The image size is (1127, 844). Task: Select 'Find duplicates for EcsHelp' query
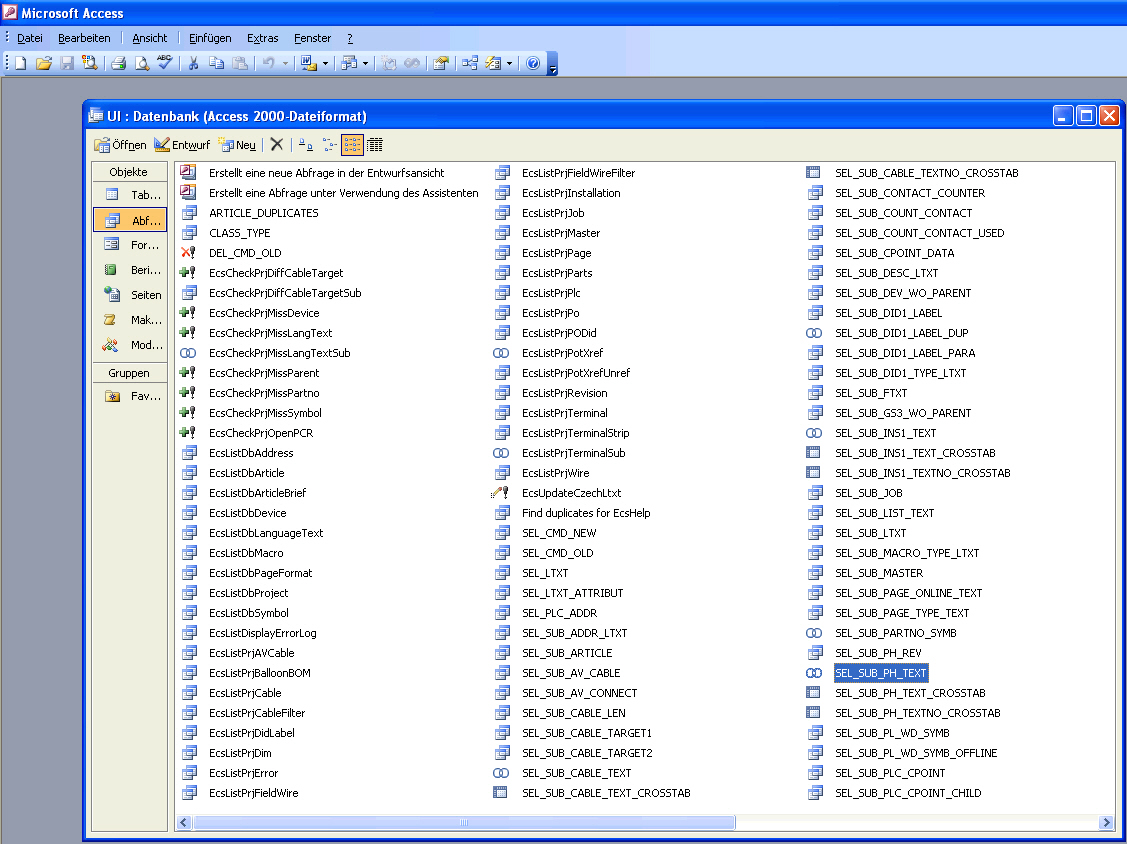point(586,513)
